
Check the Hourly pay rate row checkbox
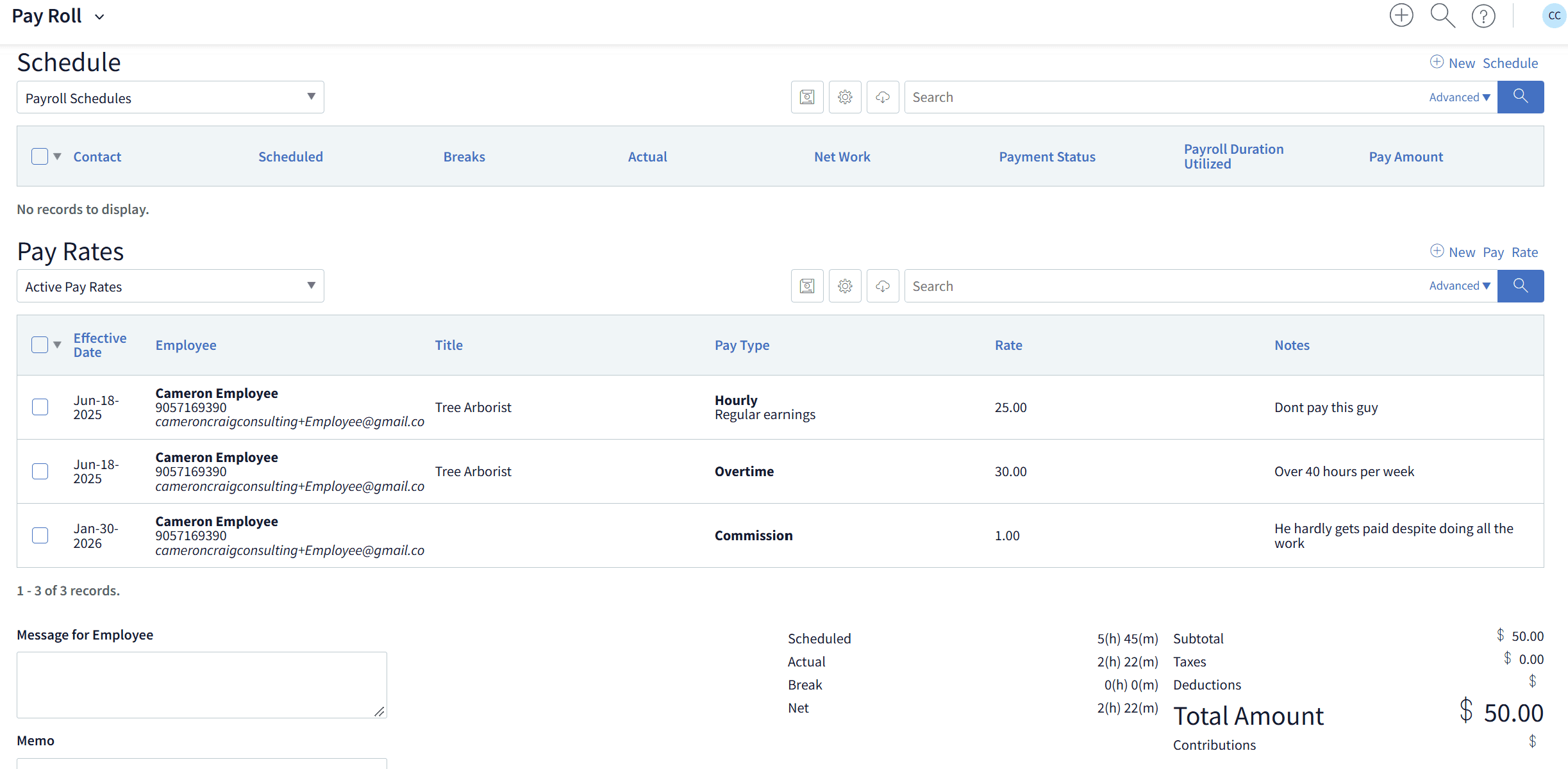tap(40, 407)
